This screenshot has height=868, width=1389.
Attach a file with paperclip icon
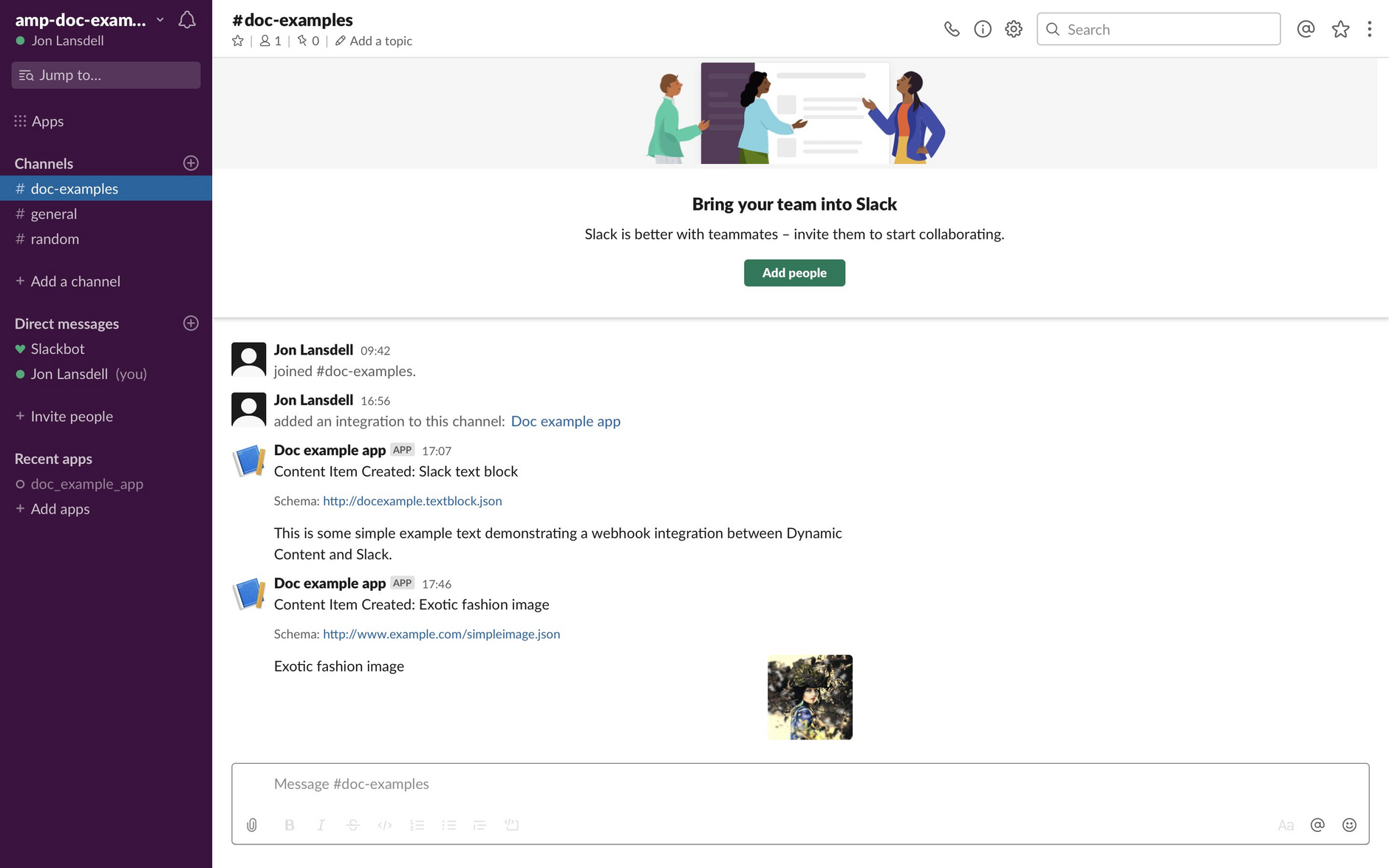click(252, 825)
